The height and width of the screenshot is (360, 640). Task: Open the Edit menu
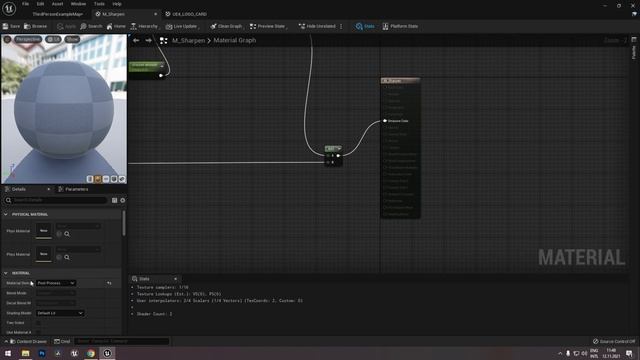pos(40,4)
